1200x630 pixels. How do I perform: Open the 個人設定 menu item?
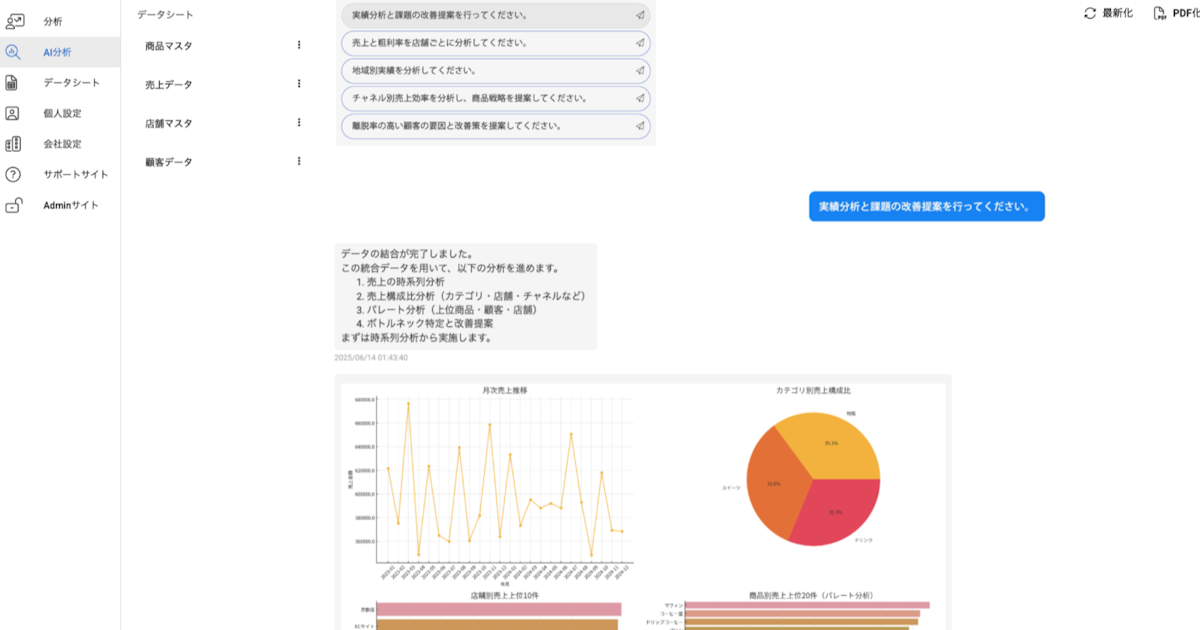[x=62, y=113]
